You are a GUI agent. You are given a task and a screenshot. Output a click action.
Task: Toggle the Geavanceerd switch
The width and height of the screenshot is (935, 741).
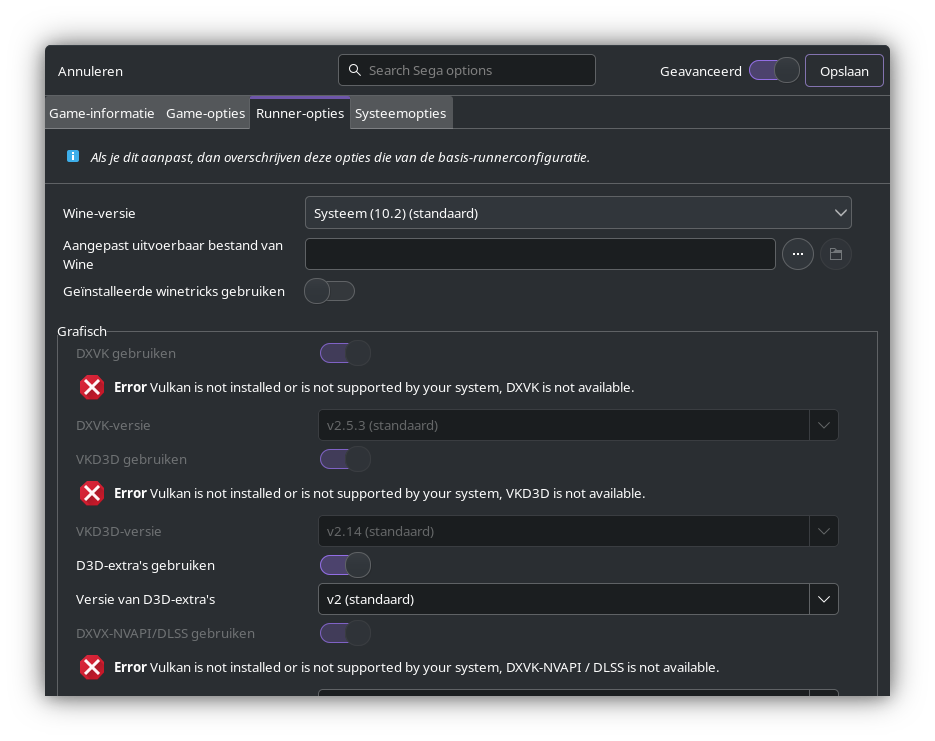[x=774, y=70]
